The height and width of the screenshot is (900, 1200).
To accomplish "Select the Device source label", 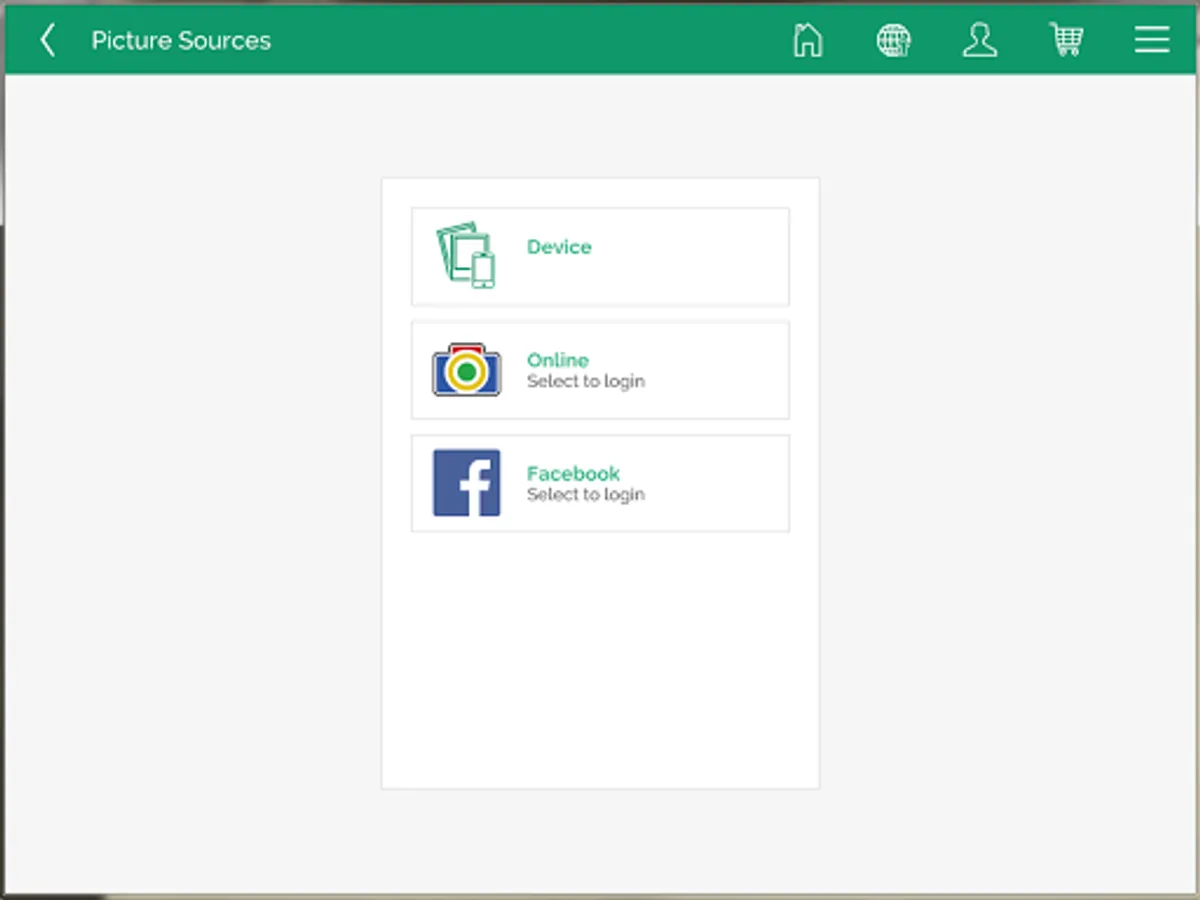I will coord(559,247).
